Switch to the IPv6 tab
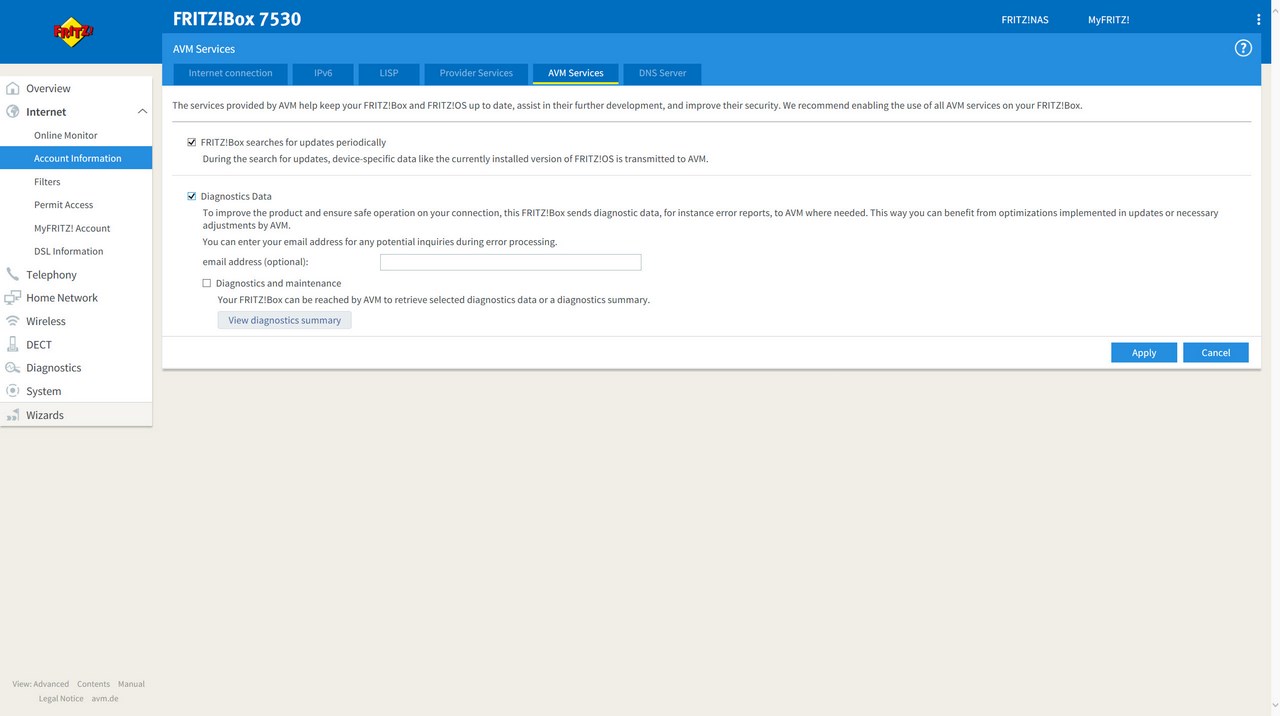Viewport: 1280px width, 716px height. (323, 73)
